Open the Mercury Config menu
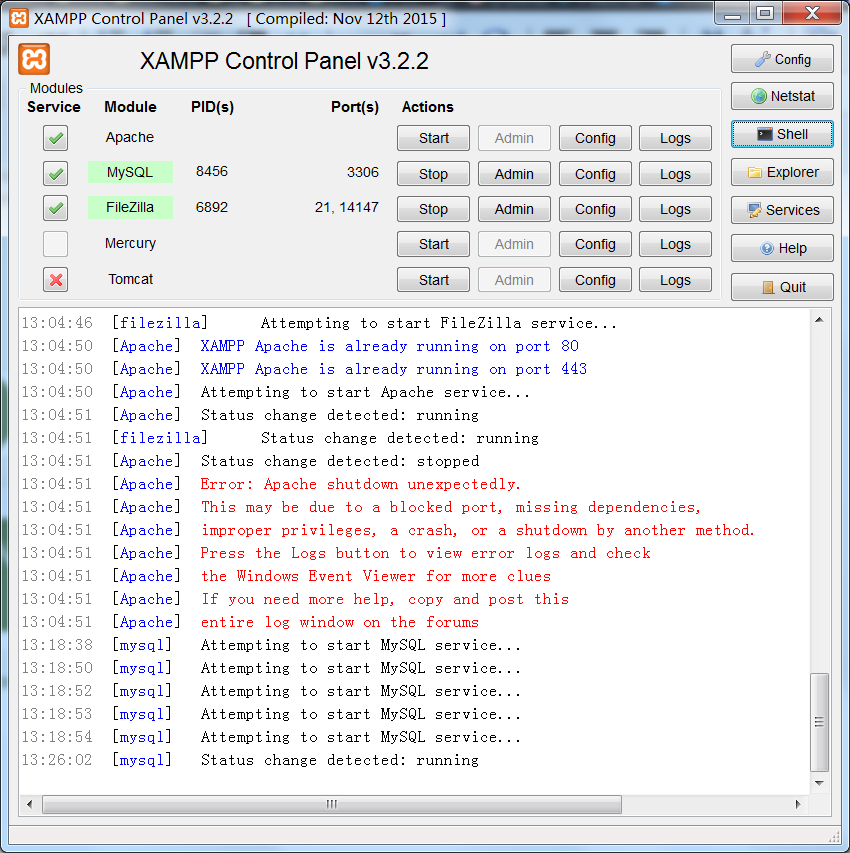This screenshot has width=850, height=853. [595, 244]
